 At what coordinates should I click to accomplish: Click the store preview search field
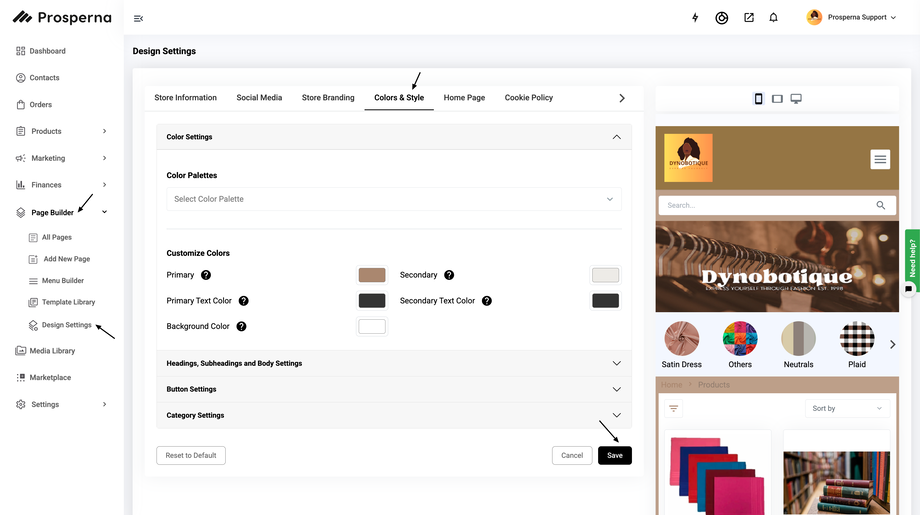(765, 205)
